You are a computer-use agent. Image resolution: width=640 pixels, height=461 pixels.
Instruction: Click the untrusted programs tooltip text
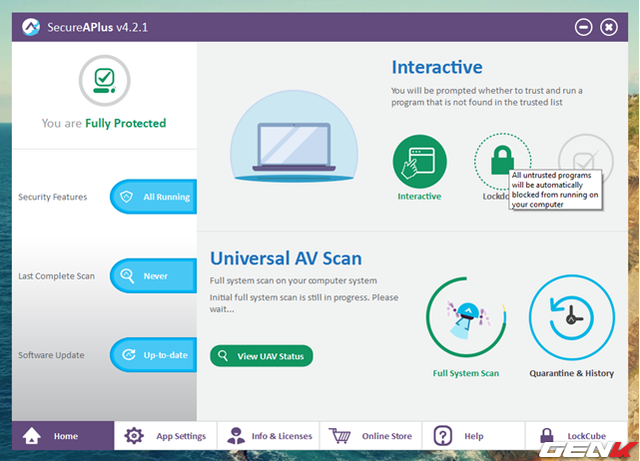click(x=555, y=190)
